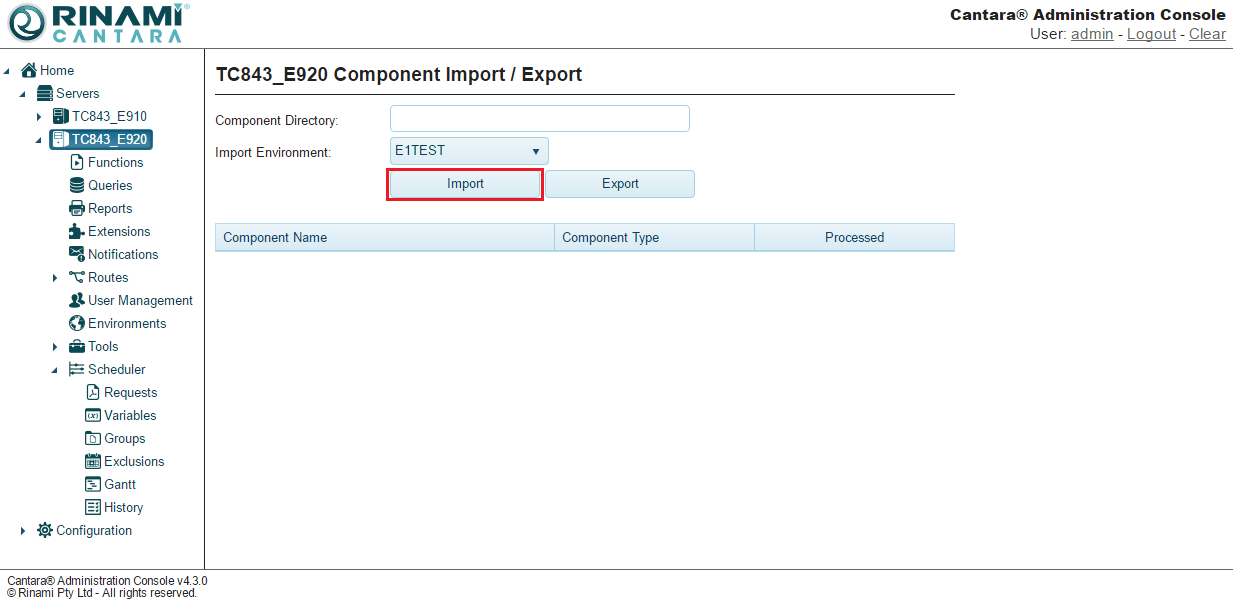Click the Logout link

[1151, 34]
